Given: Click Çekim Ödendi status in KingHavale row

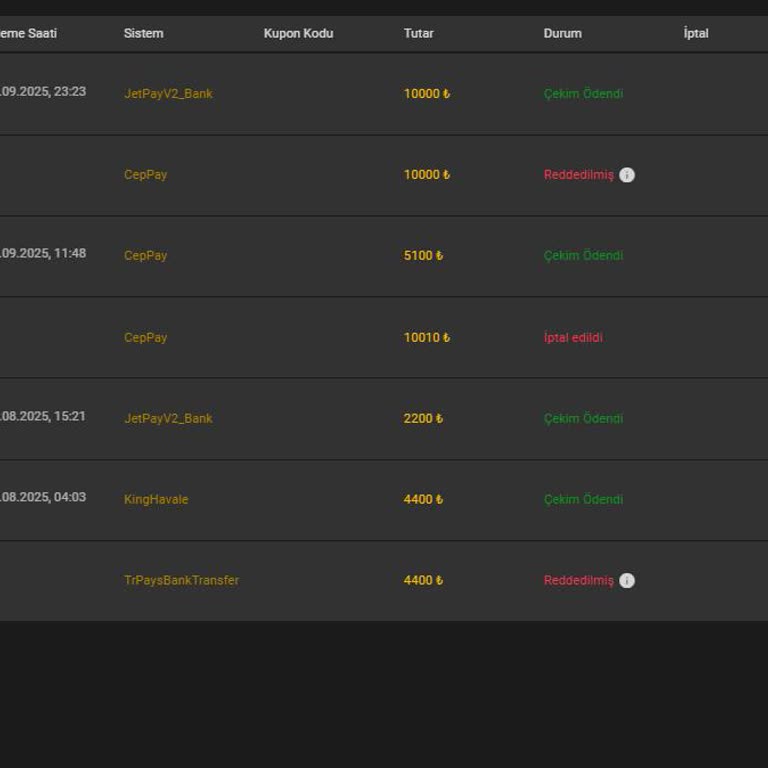Looking at the screenshot, I should [x=583, y=499].
